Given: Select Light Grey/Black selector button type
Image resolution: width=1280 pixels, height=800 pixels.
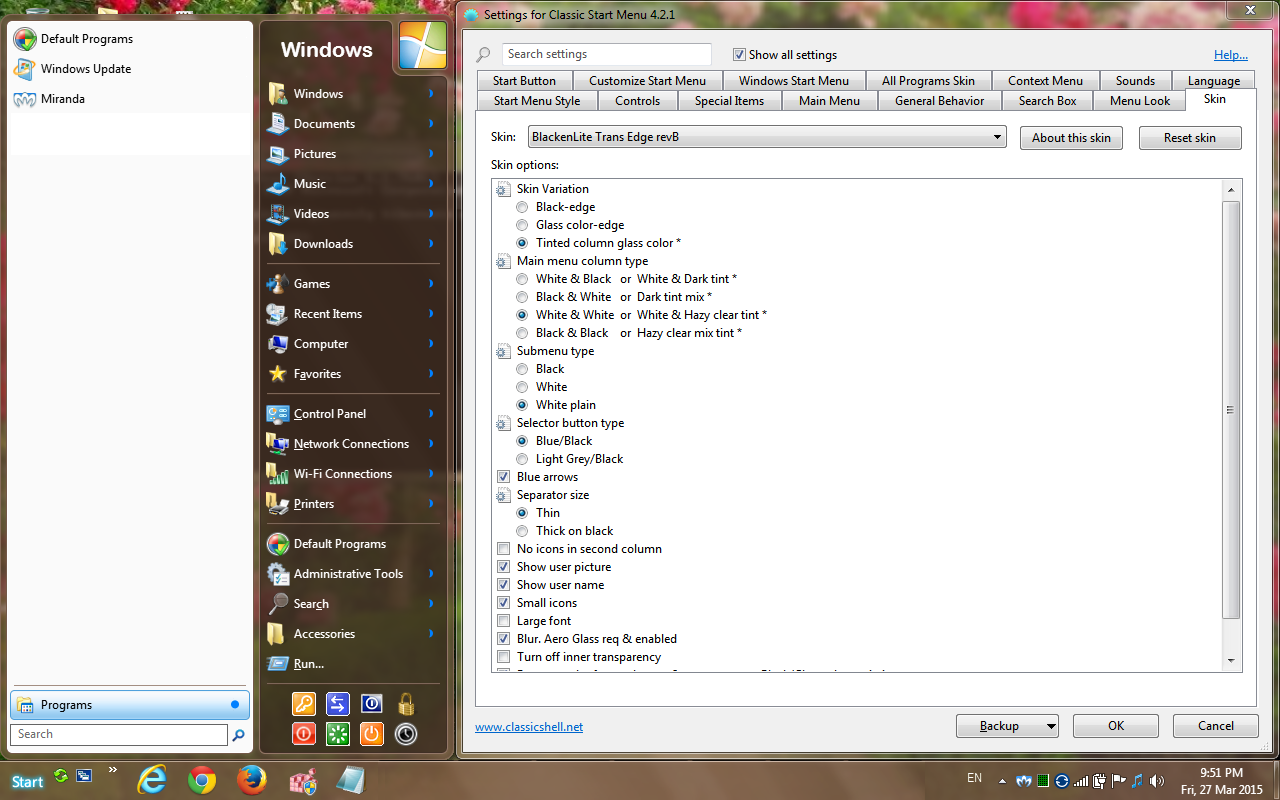Looking at the screenshot, I should 522,459.
